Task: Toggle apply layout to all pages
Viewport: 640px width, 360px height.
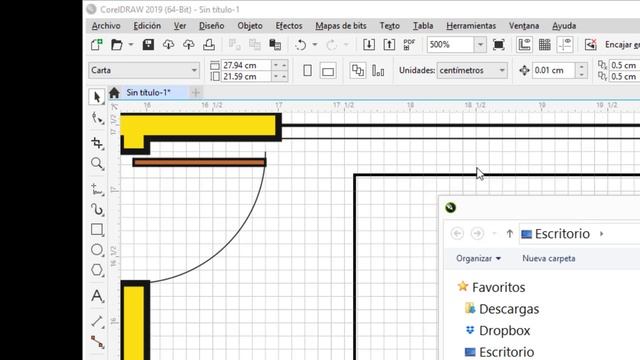Action: pos(358,71)
